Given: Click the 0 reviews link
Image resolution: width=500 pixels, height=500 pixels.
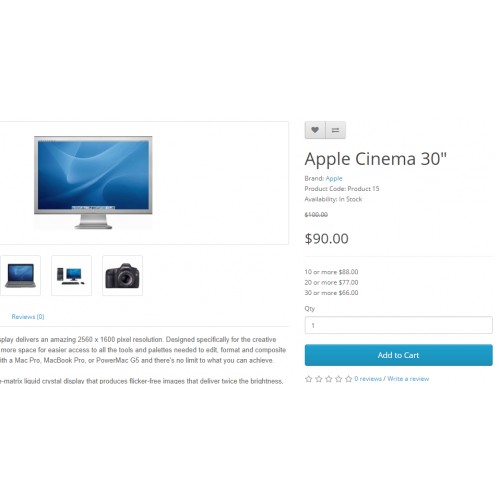Looking at the screenshot, I should (368, 379).
